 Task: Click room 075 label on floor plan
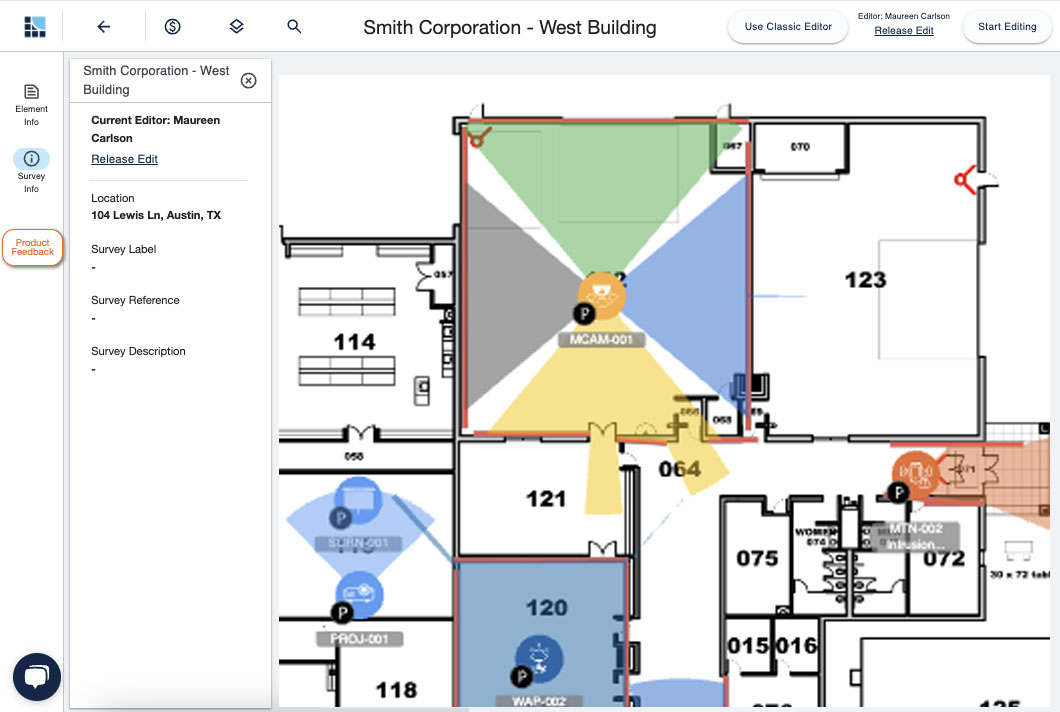click(757, 559)
